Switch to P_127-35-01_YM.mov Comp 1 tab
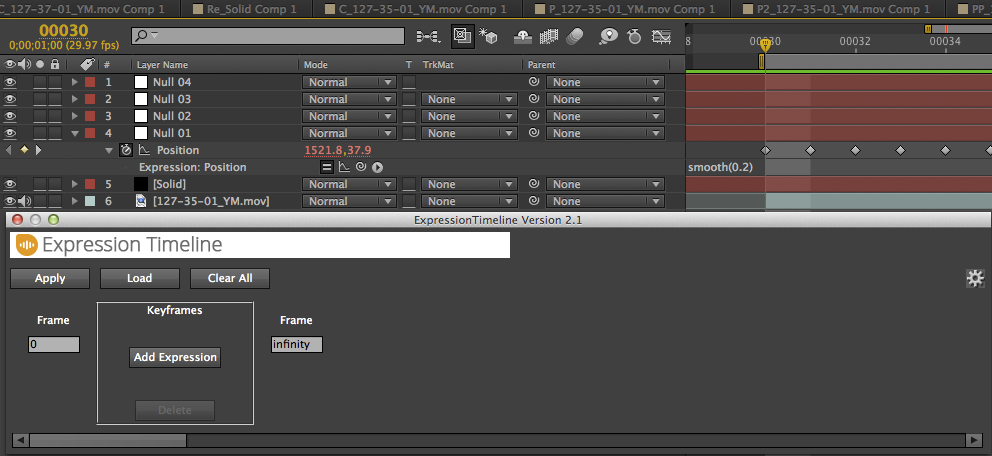This screenshot has height=456, width=992. point(625,9)
